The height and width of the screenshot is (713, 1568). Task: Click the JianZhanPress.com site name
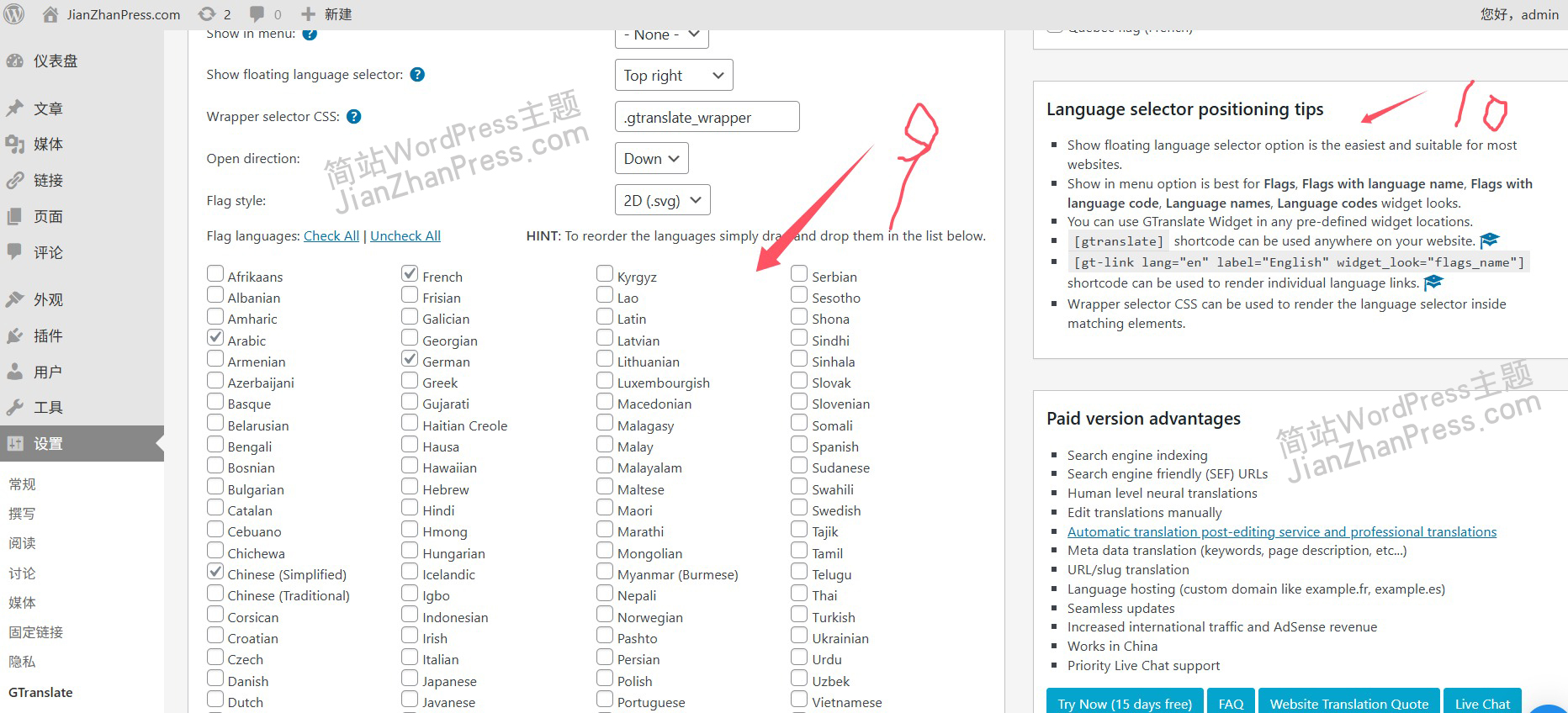click(124, 14)
